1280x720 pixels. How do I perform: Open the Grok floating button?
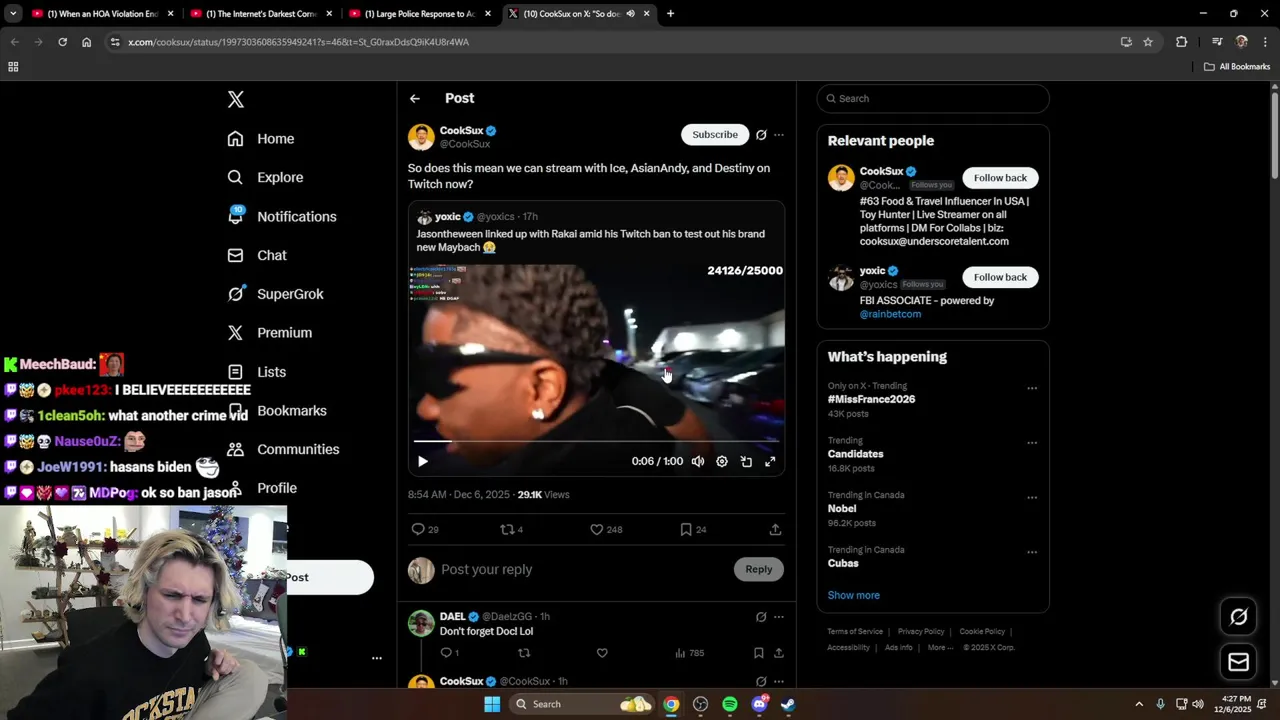[x=1238, y=617]
